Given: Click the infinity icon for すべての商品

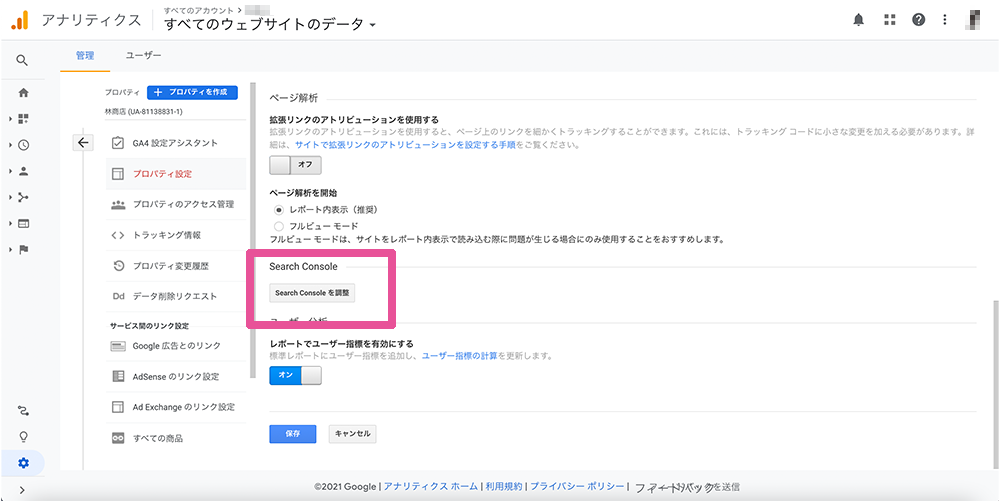Looking at the screenshot, I should (x=117, y=438).
